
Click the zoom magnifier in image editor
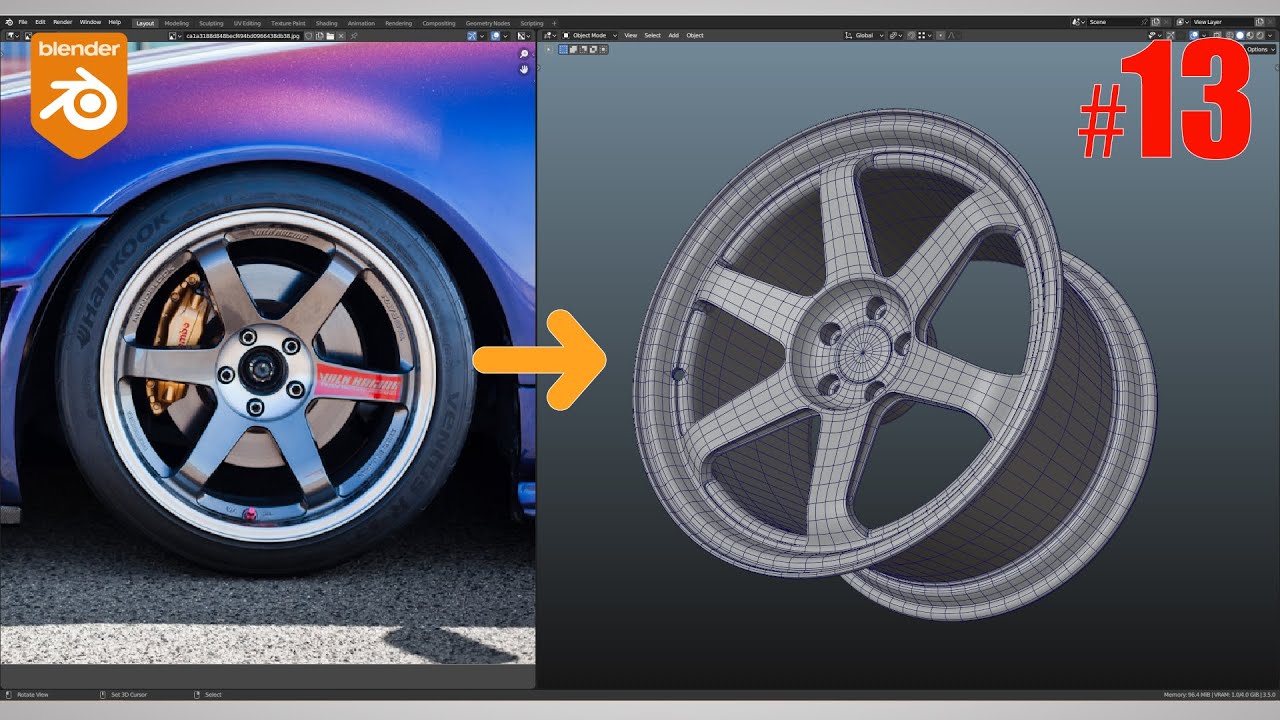point(524,53)
